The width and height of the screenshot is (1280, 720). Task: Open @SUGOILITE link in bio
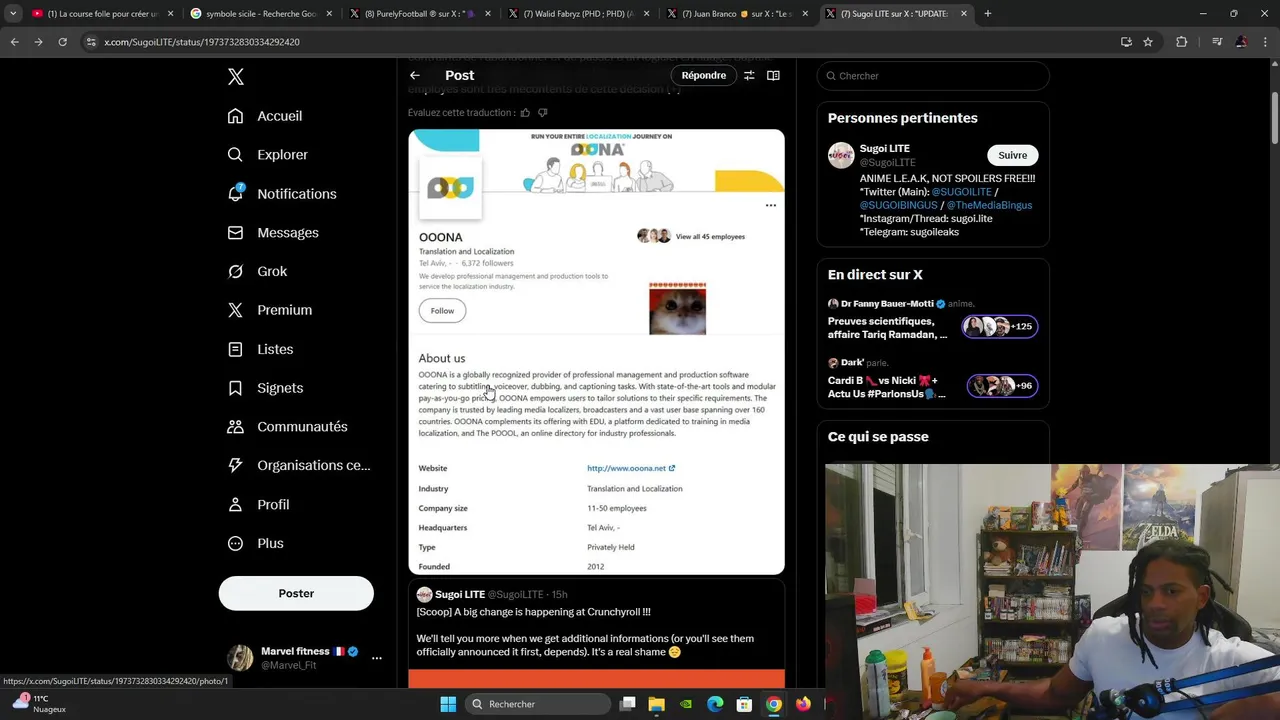point(961,192)
